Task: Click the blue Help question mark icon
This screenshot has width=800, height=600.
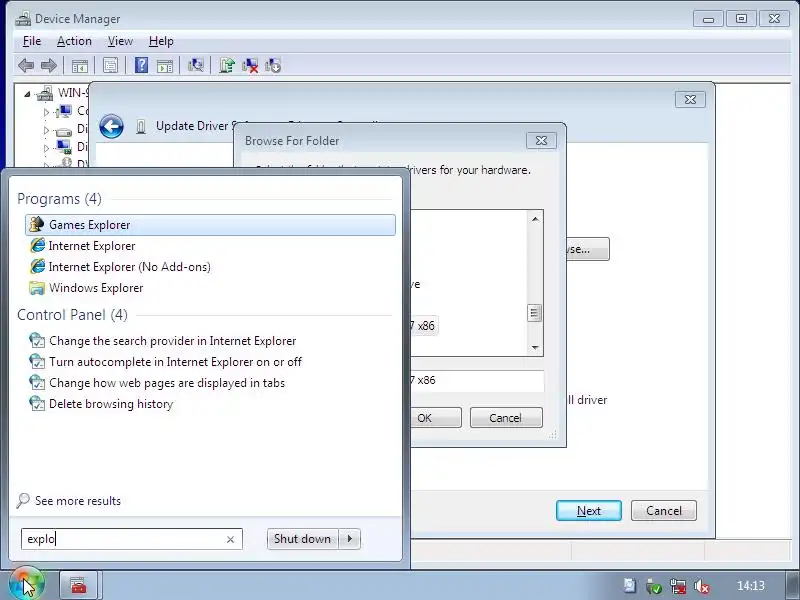Action: [x=141, y=65]
